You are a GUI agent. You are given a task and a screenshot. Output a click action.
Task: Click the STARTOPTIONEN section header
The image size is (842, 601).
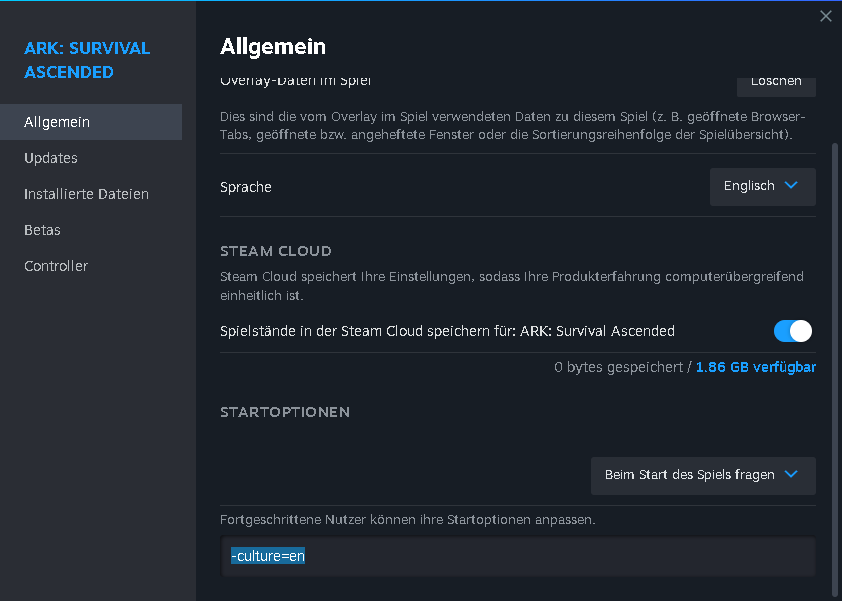tap(285, 412)
